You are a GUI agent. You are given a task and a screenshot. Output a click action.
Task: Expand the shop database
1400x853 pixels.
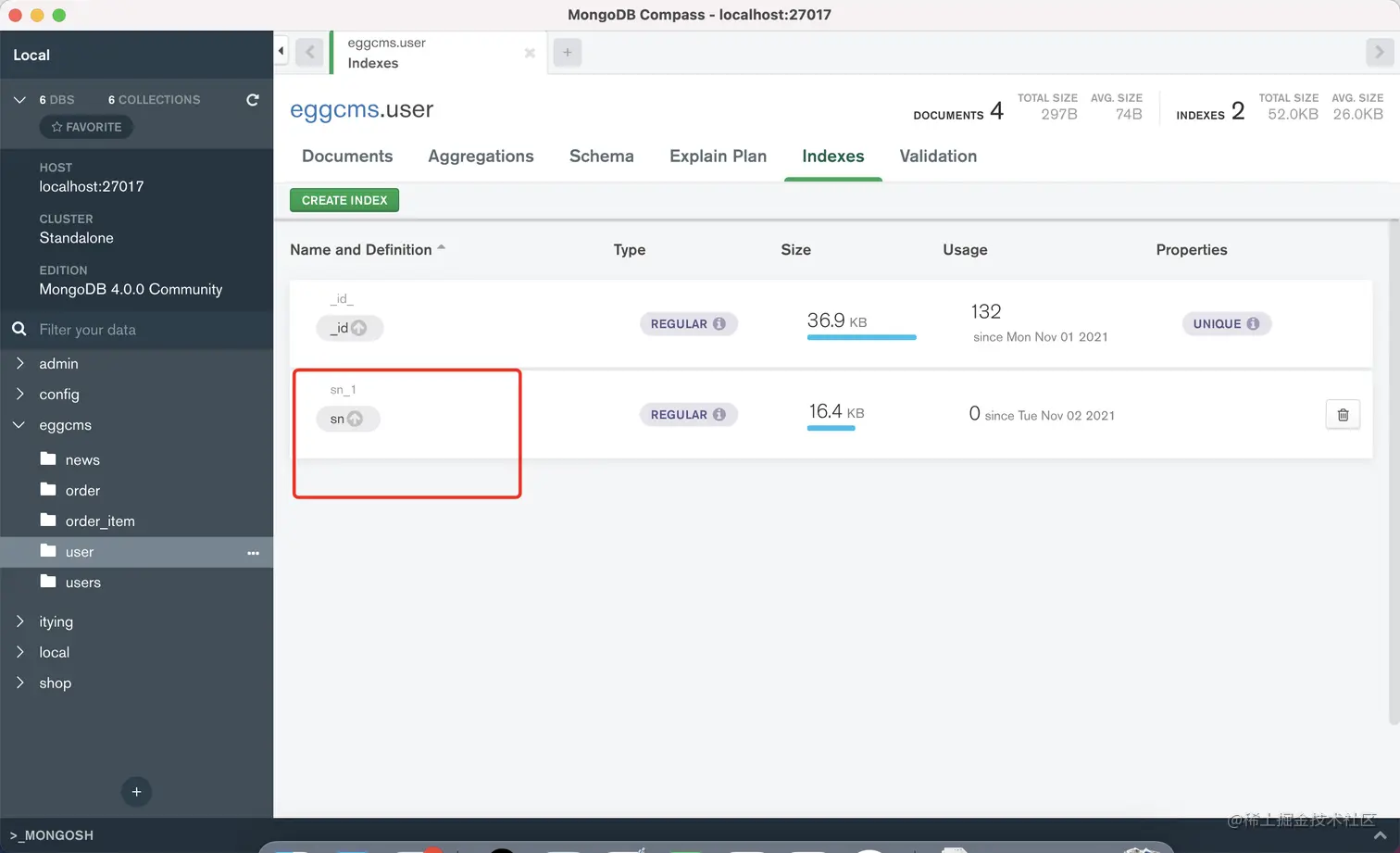tap(19, 683)
